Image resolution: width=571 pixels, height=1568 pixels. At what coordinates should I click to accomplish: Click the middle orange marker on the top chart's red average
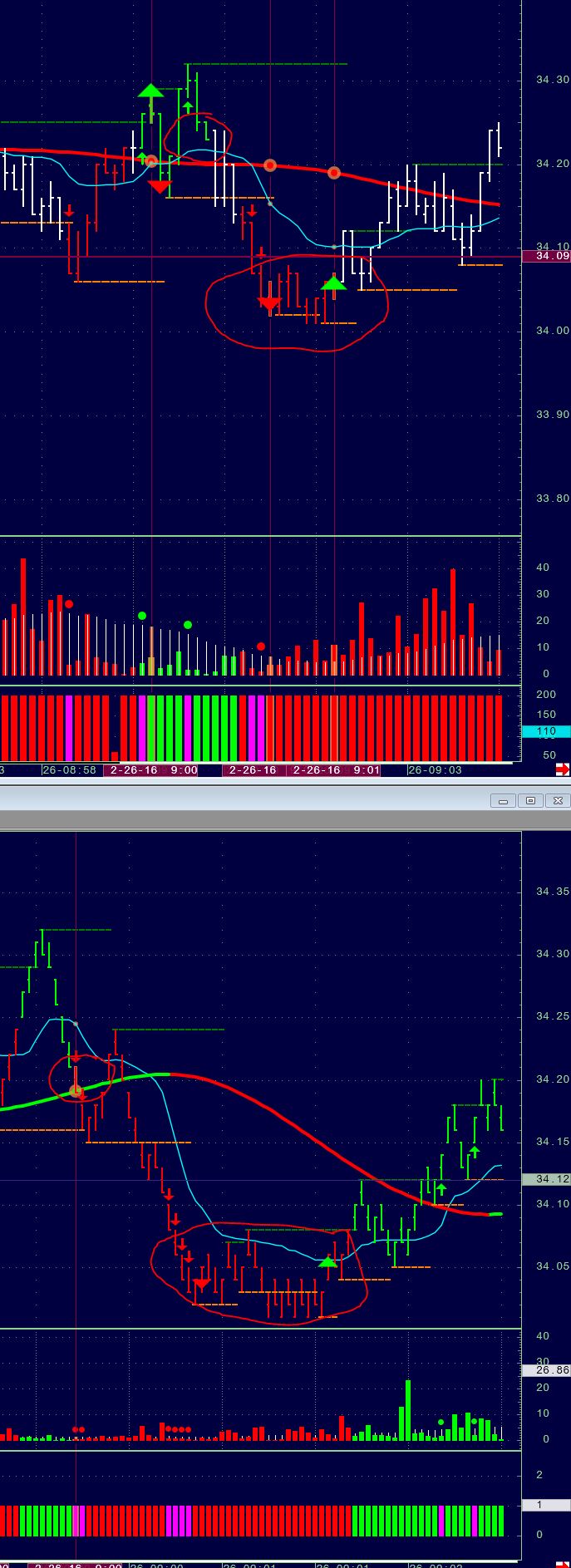point(270,165)
